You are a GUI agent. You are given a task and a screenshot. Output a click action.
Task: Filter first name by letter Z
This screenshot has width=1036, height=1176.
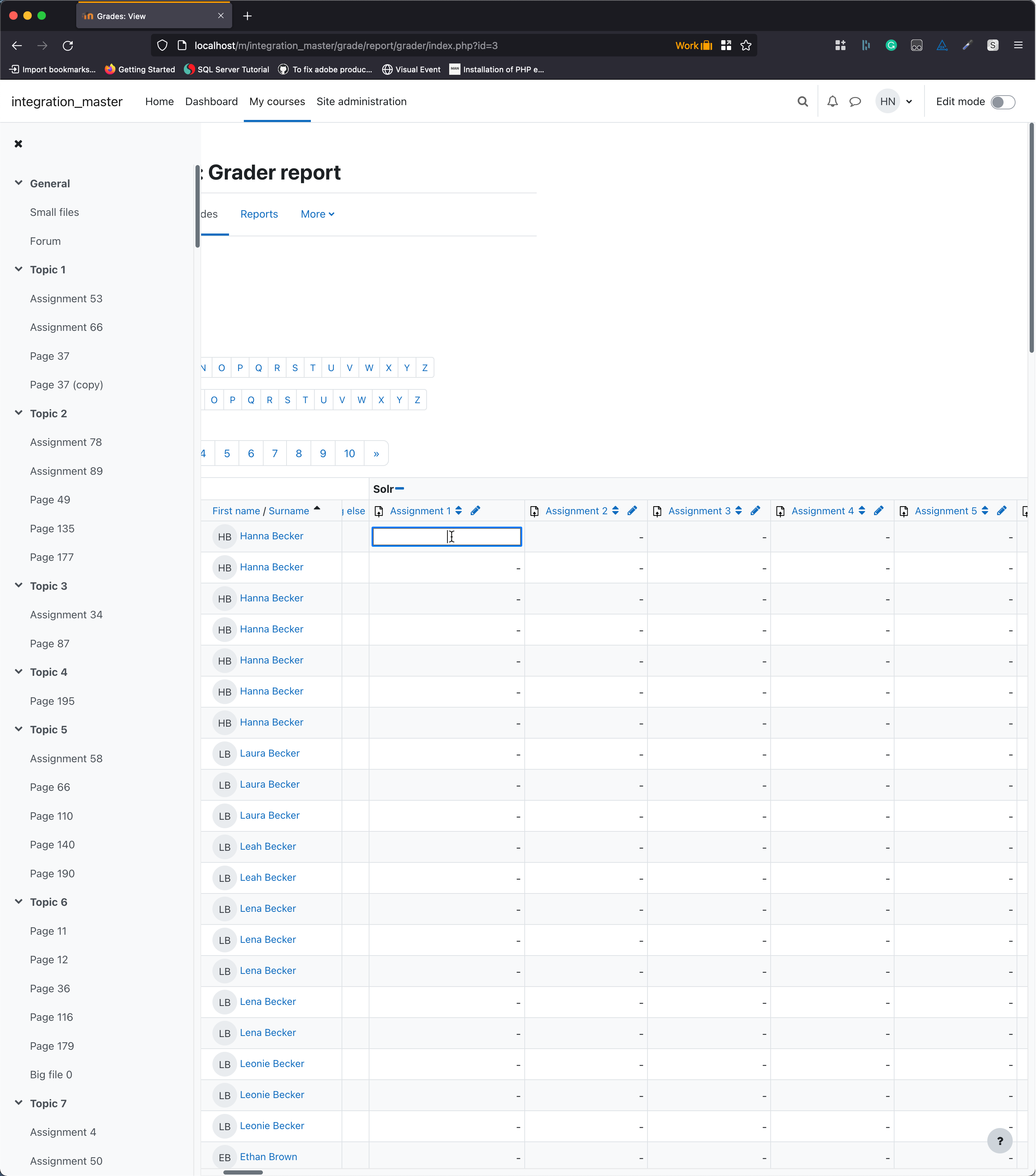click(425, 368)
